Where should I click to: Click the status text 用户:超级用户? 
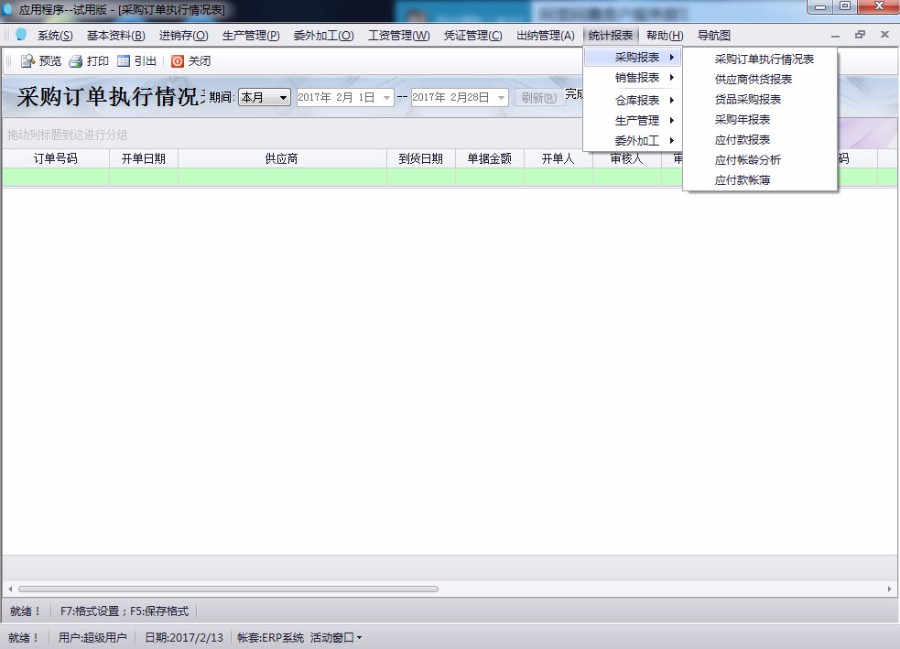coord(92,638)
